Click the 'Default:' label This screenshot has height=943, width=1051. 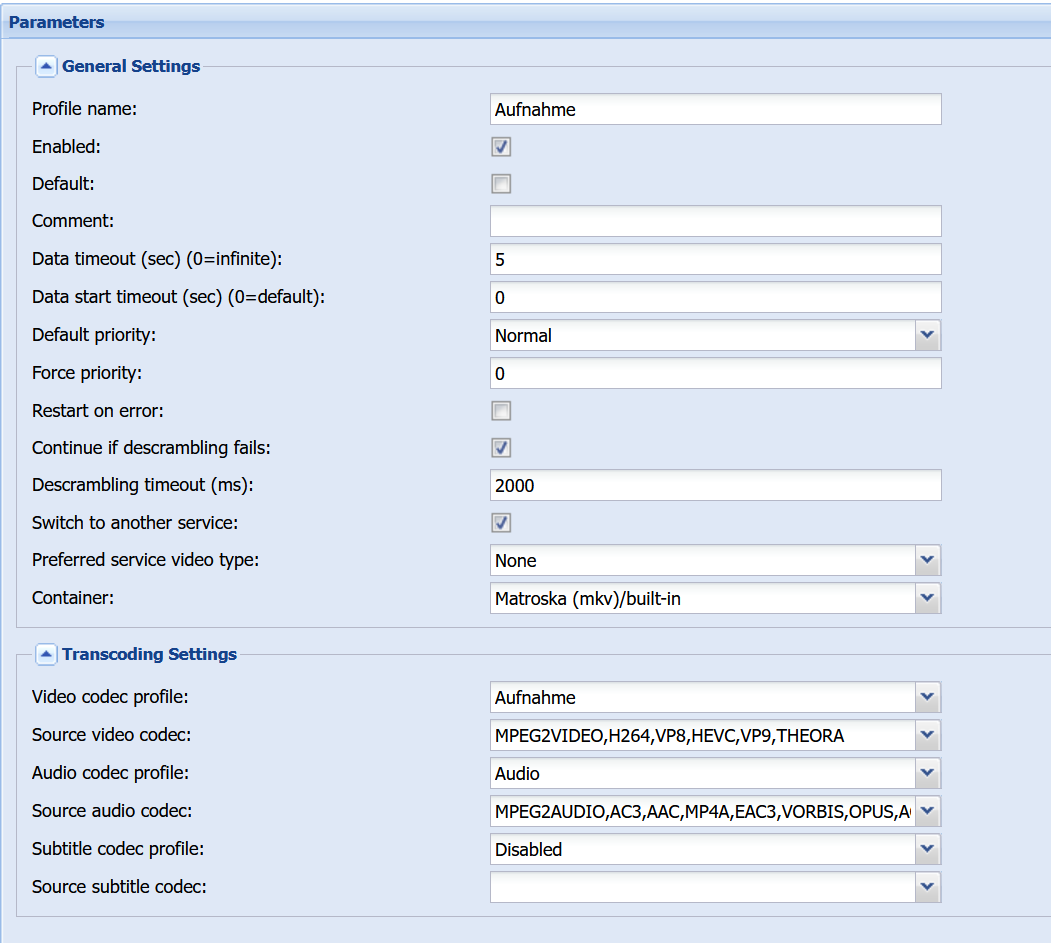[x=63, y=184]
